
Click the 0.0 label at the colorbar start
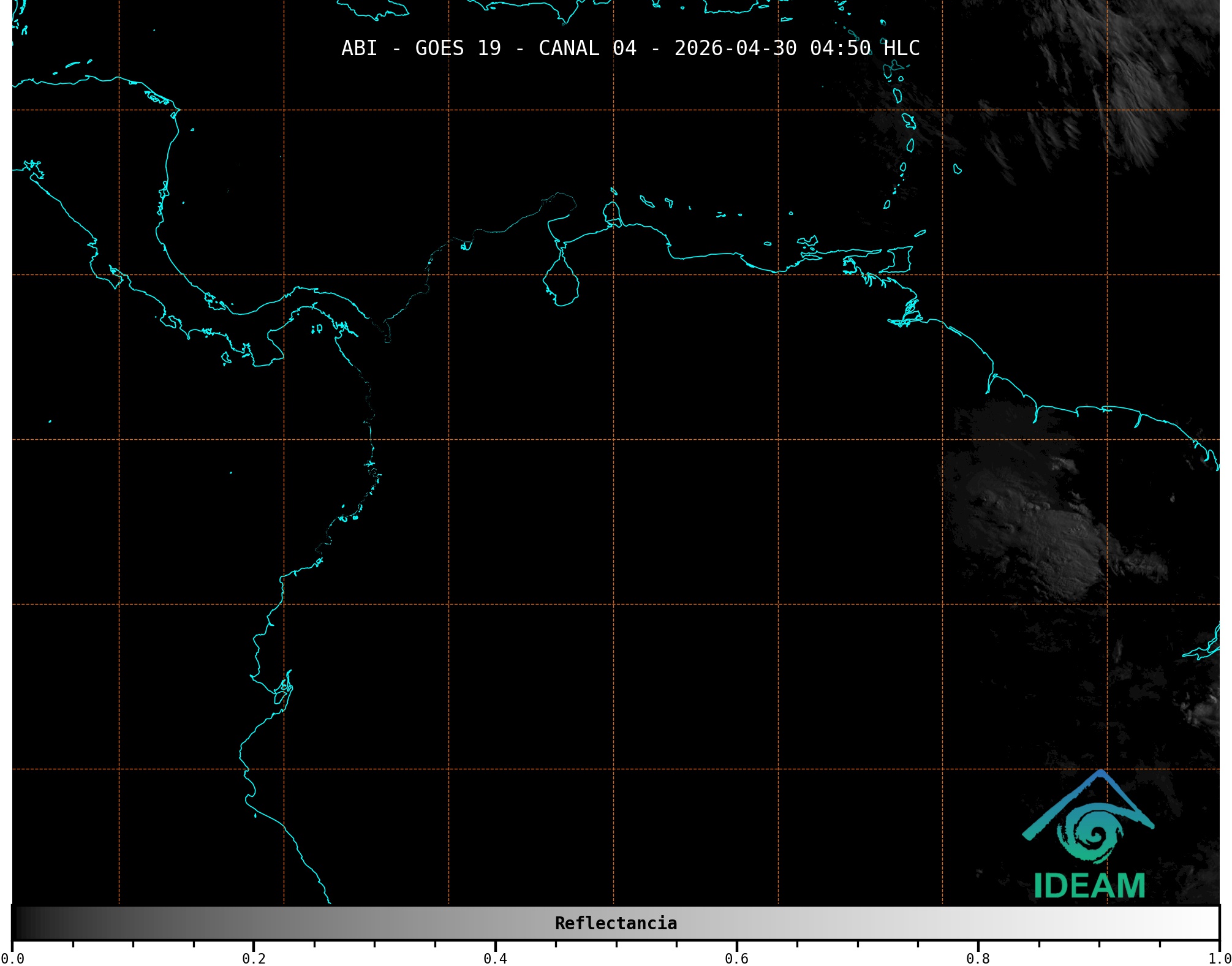point(12,958)
